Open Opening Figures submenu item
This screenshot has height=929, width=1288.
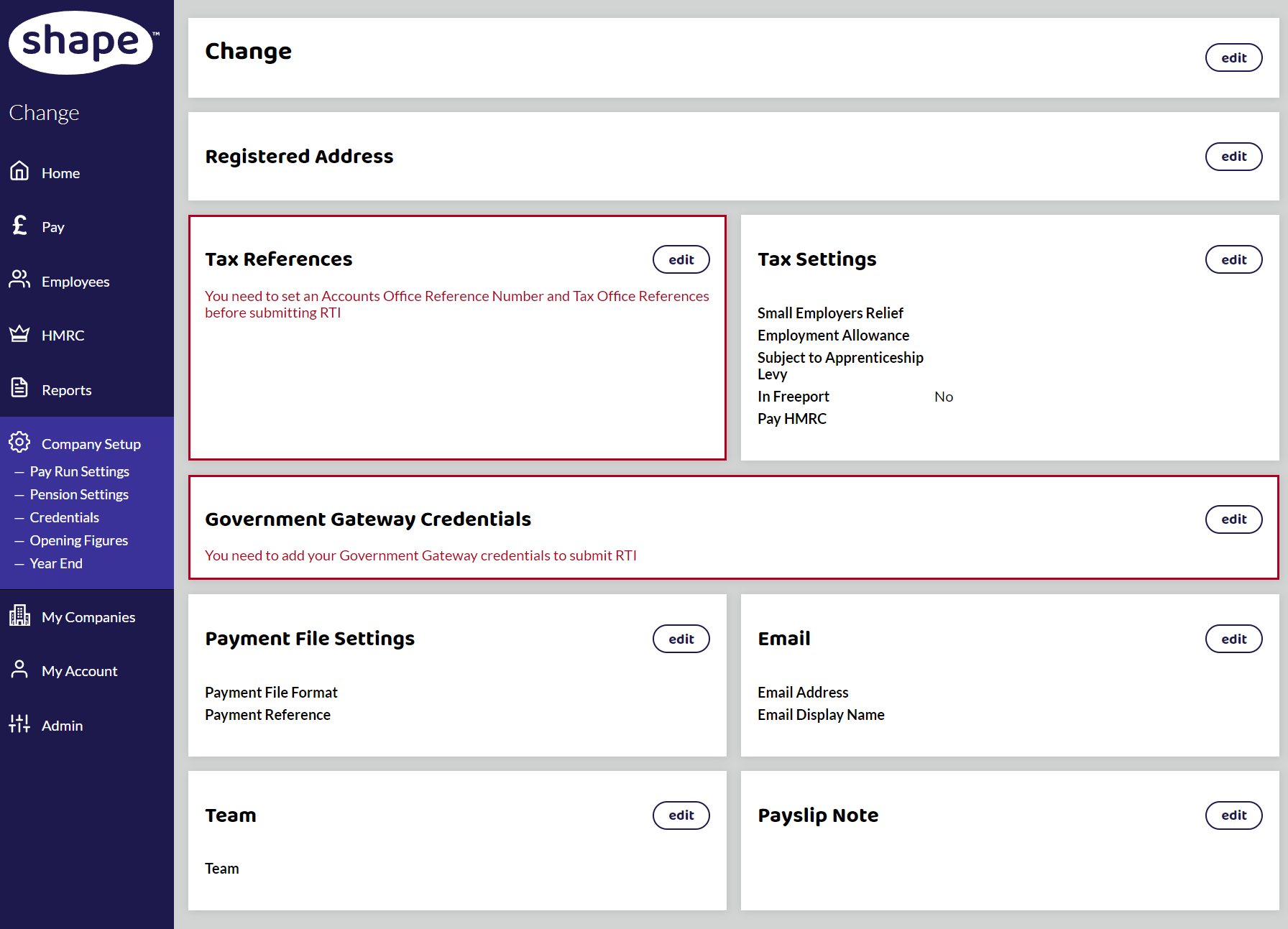pyautogui.click(x=78, y=540)
